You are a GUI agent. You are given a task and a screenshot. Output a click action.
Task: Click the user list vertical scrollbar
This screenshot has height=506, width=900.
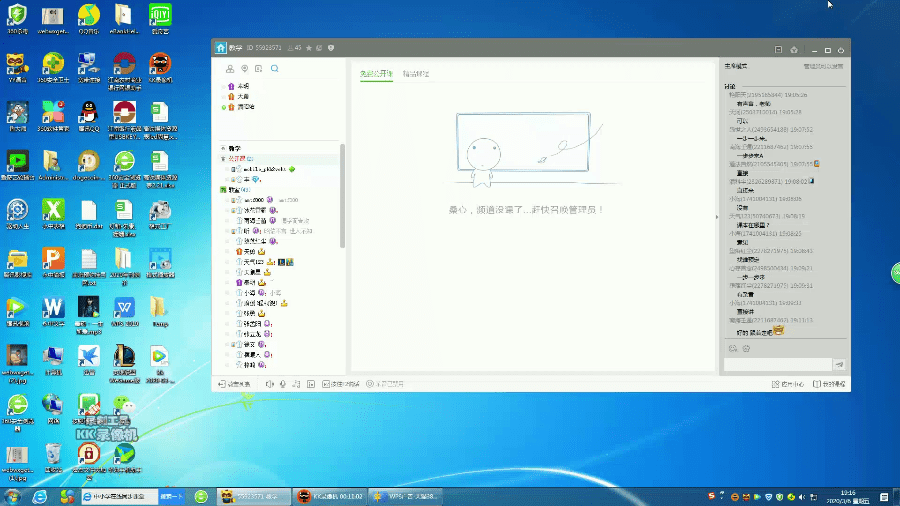(x=343, y=196)
